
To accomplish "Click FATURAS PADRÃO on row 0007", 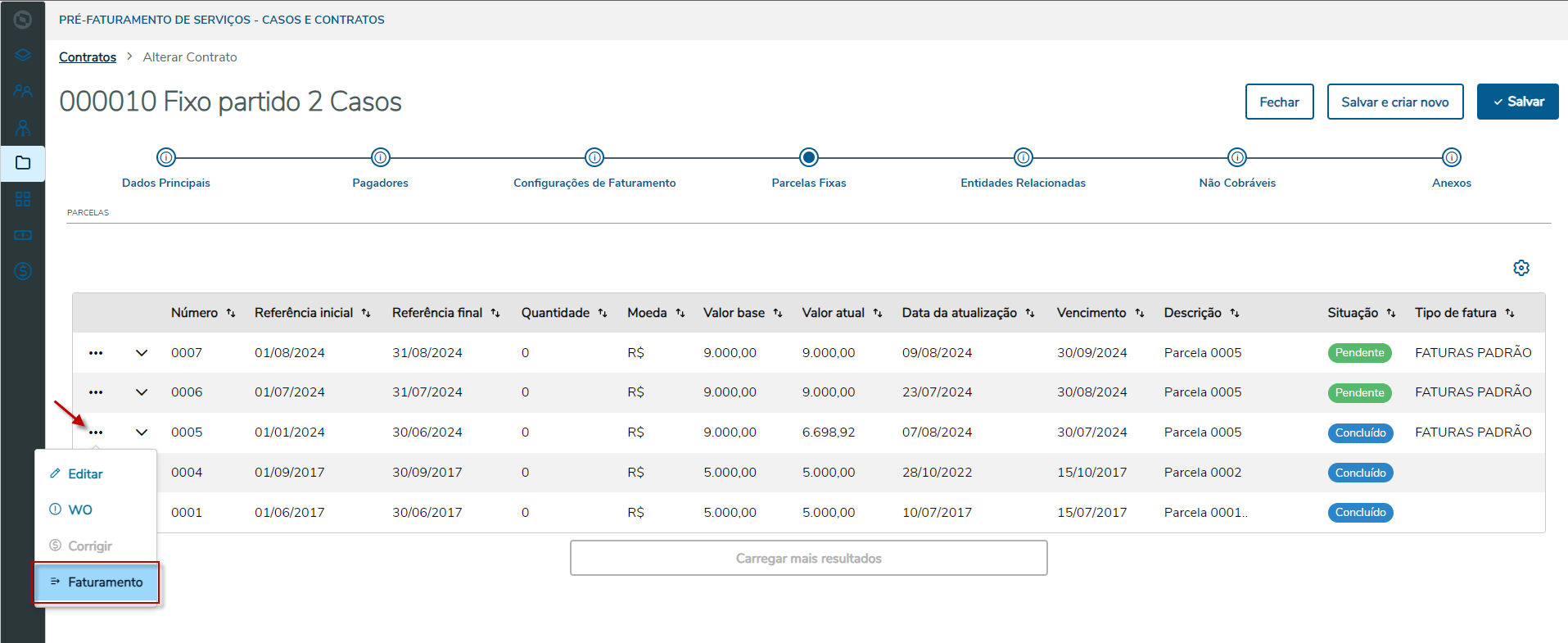I will point(1473,353).
